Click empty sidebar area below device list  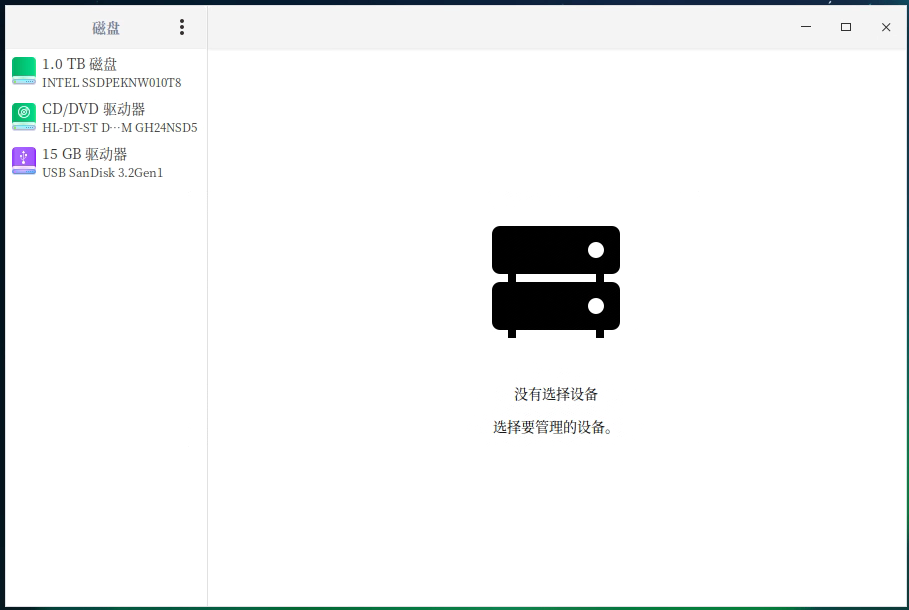(106, 400)
